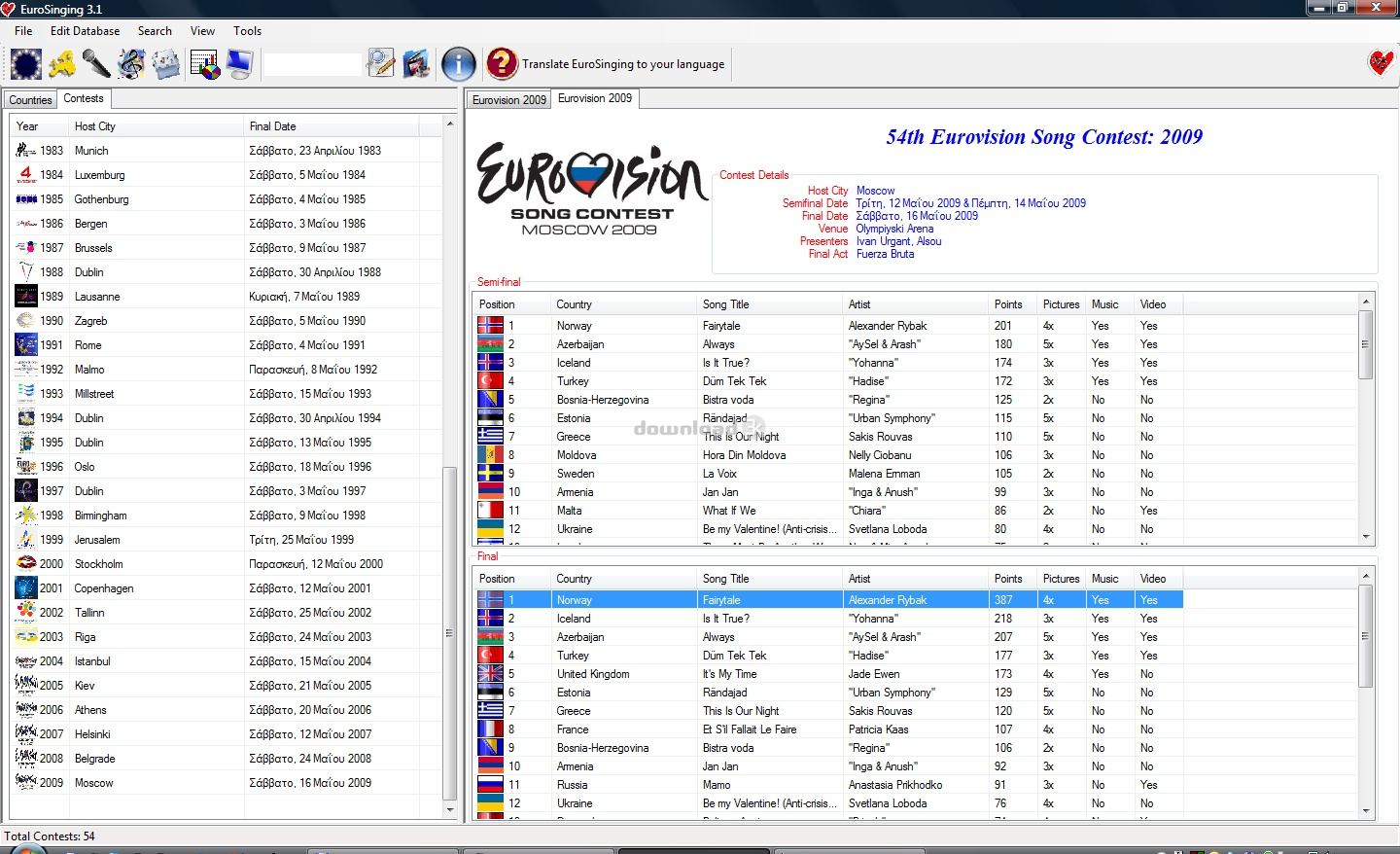Click the United Kingdom flag in Final table
1400x854 pixels.
(490, 674)
